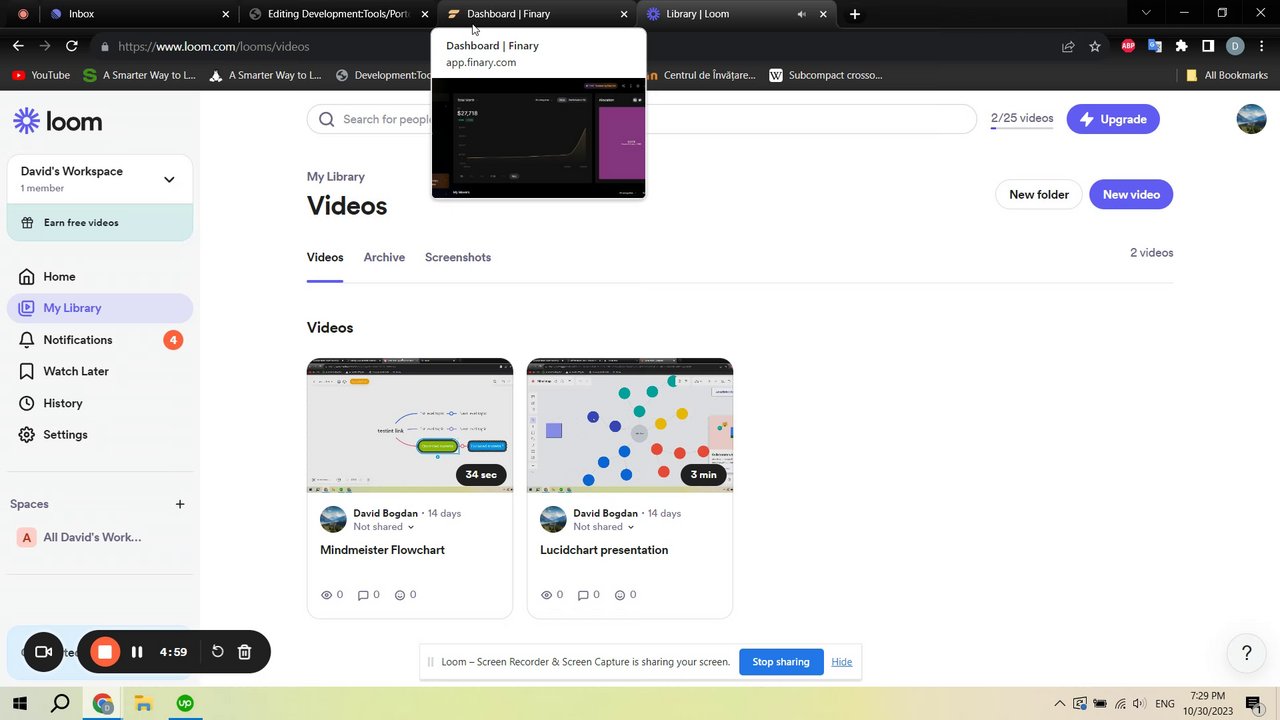
Task: Open the Windows Start menu
Action: tap(19, 703)
